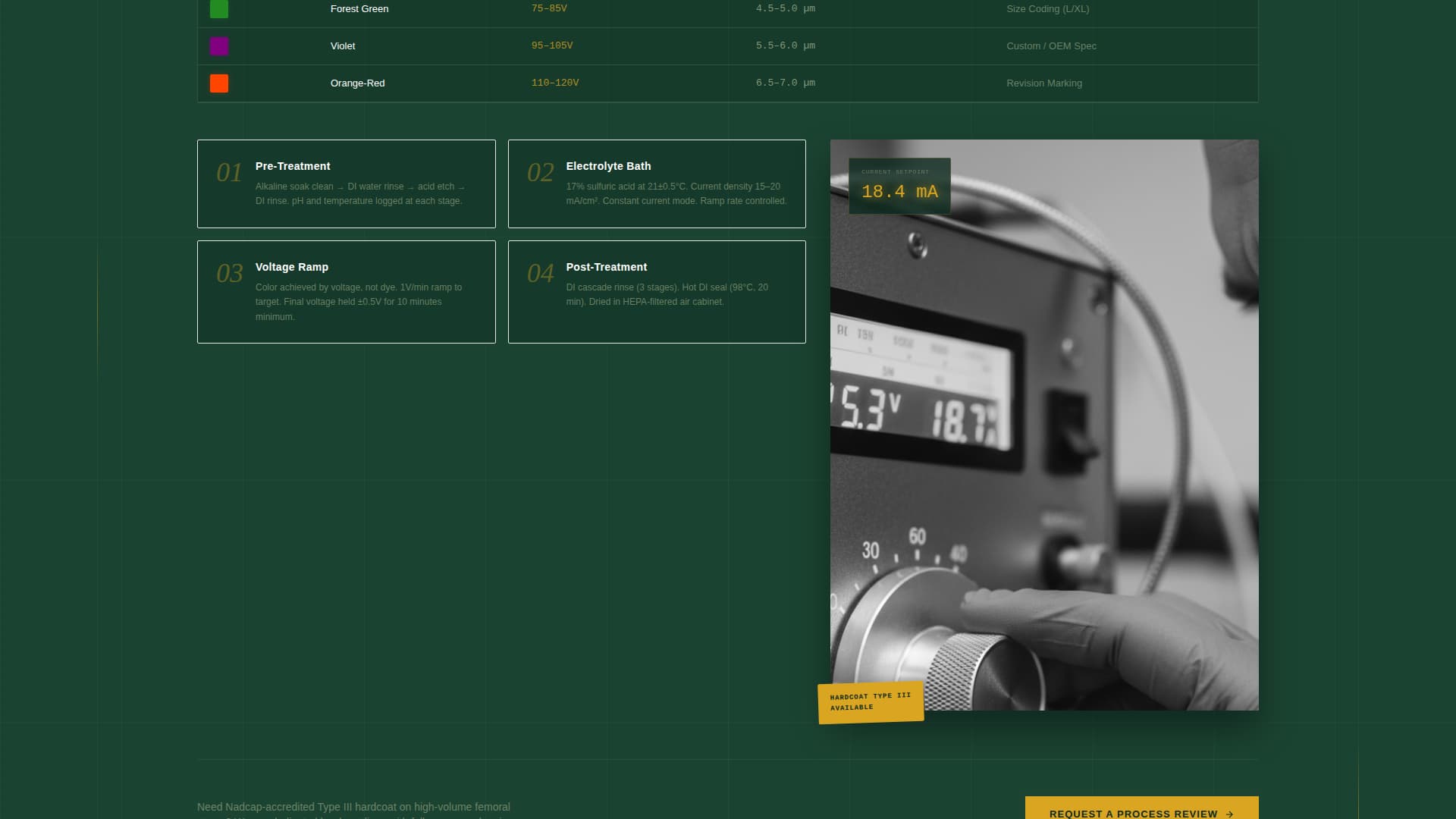Select the step number 03 label

(228, 275)
